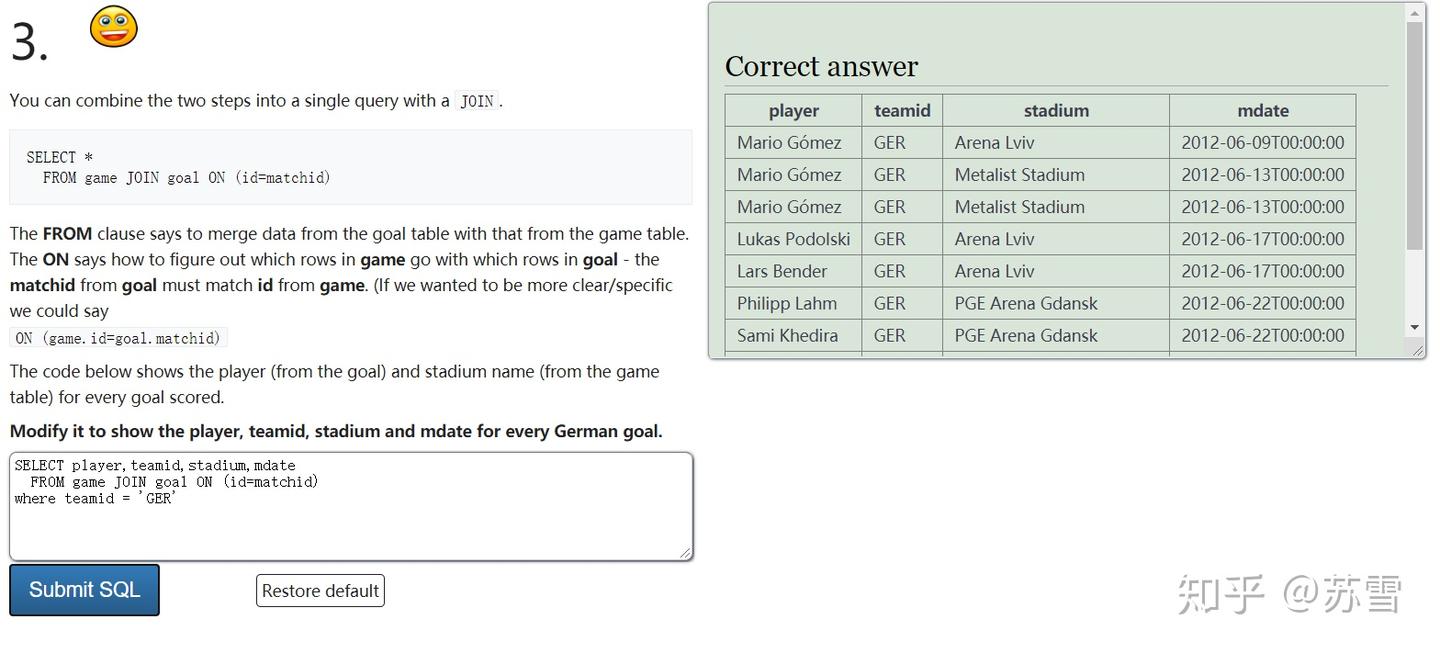This screenshot has width=1440, height=653.
Task: Select the PGE Arena Gdansk cell in Philipp Lahm row
Action: coord(1026,303)
